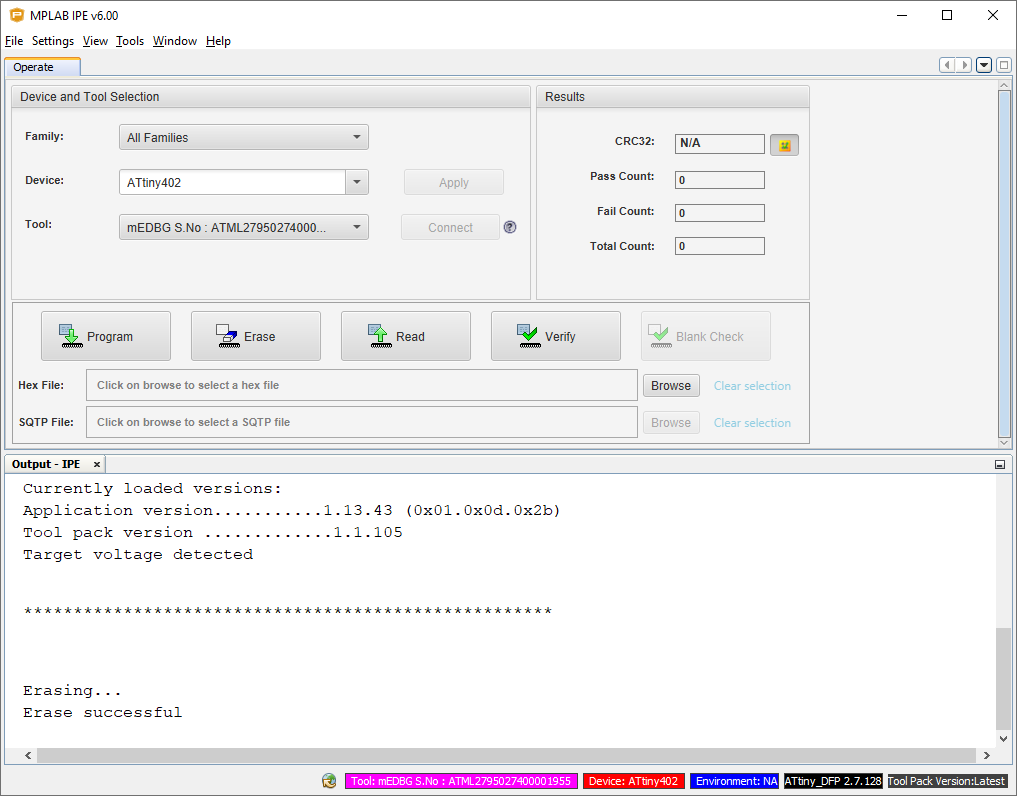Click the Hex File path field
The image size is (1017, 796).
362,385
